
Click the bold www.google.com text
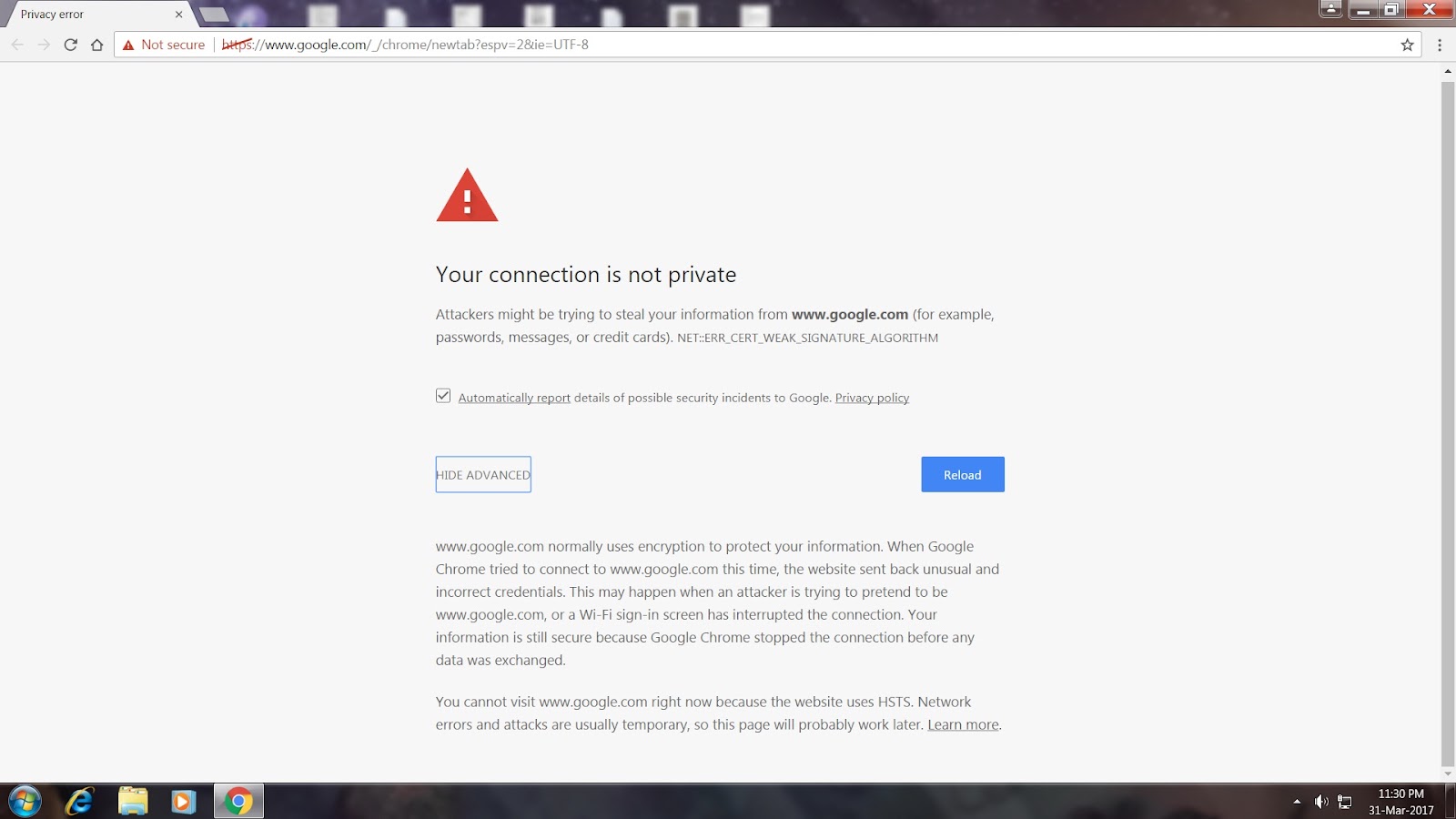[x=850, y=314]
